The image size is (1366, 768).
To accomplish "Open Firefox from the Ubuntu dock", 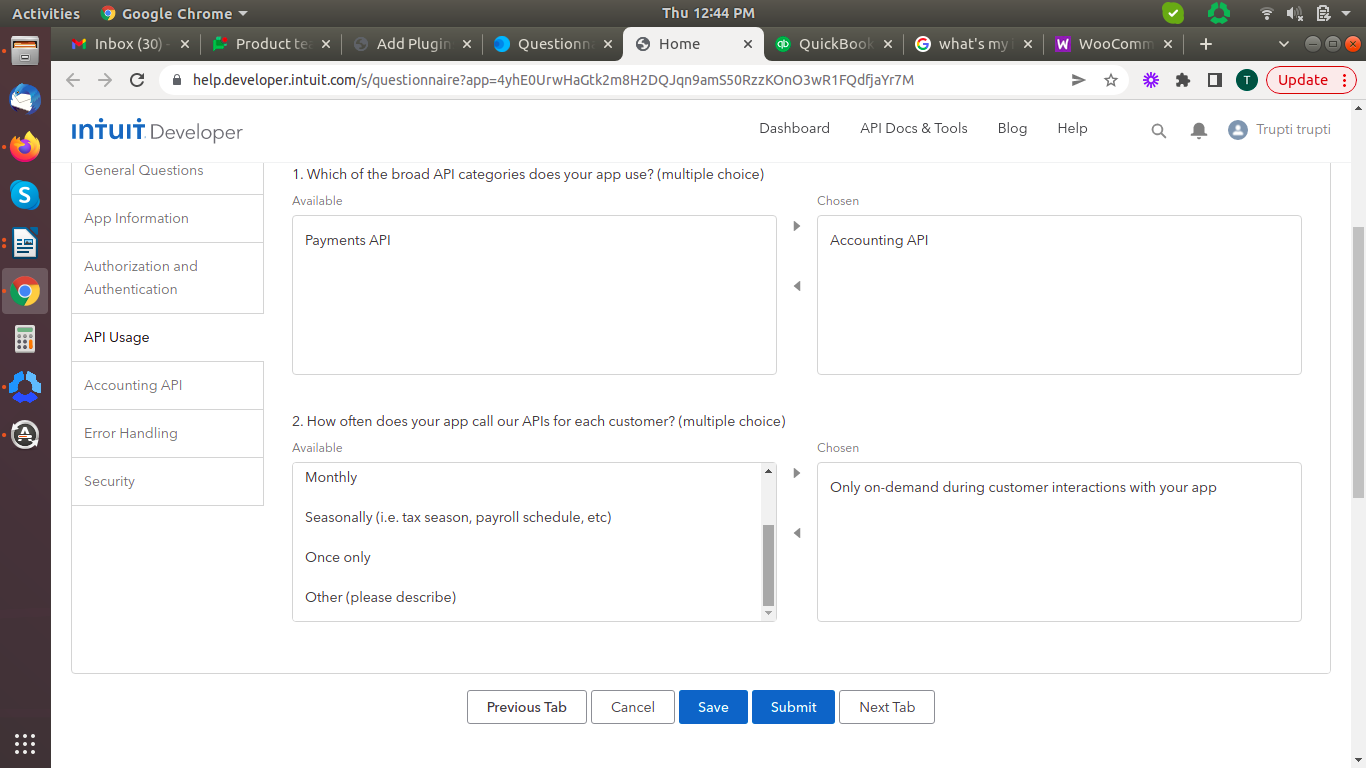I will 25,148.
